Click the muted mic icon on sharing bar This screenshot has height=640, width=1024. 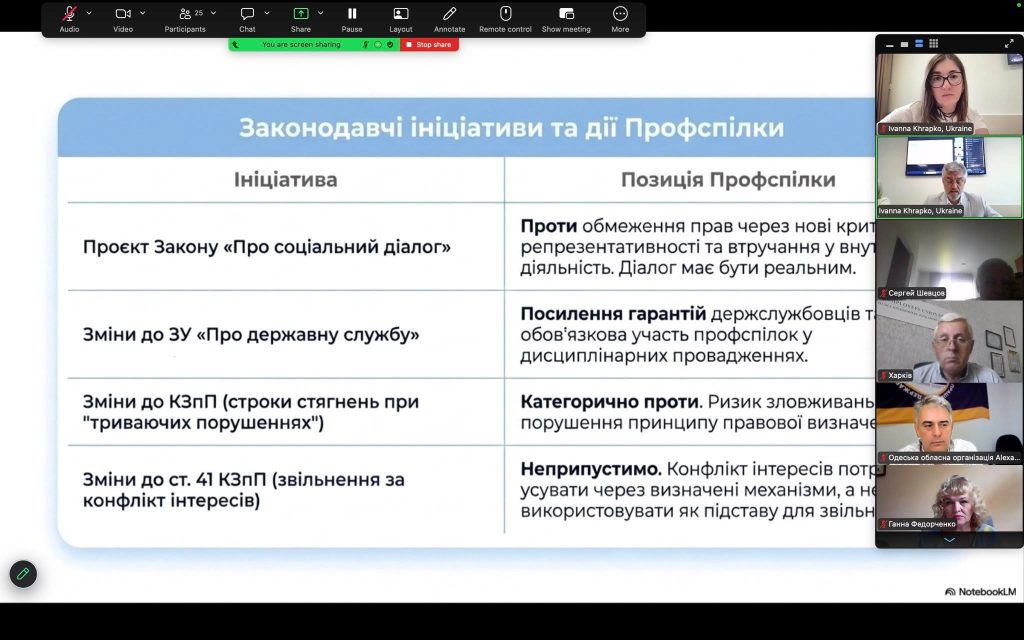tap(366, 44)
